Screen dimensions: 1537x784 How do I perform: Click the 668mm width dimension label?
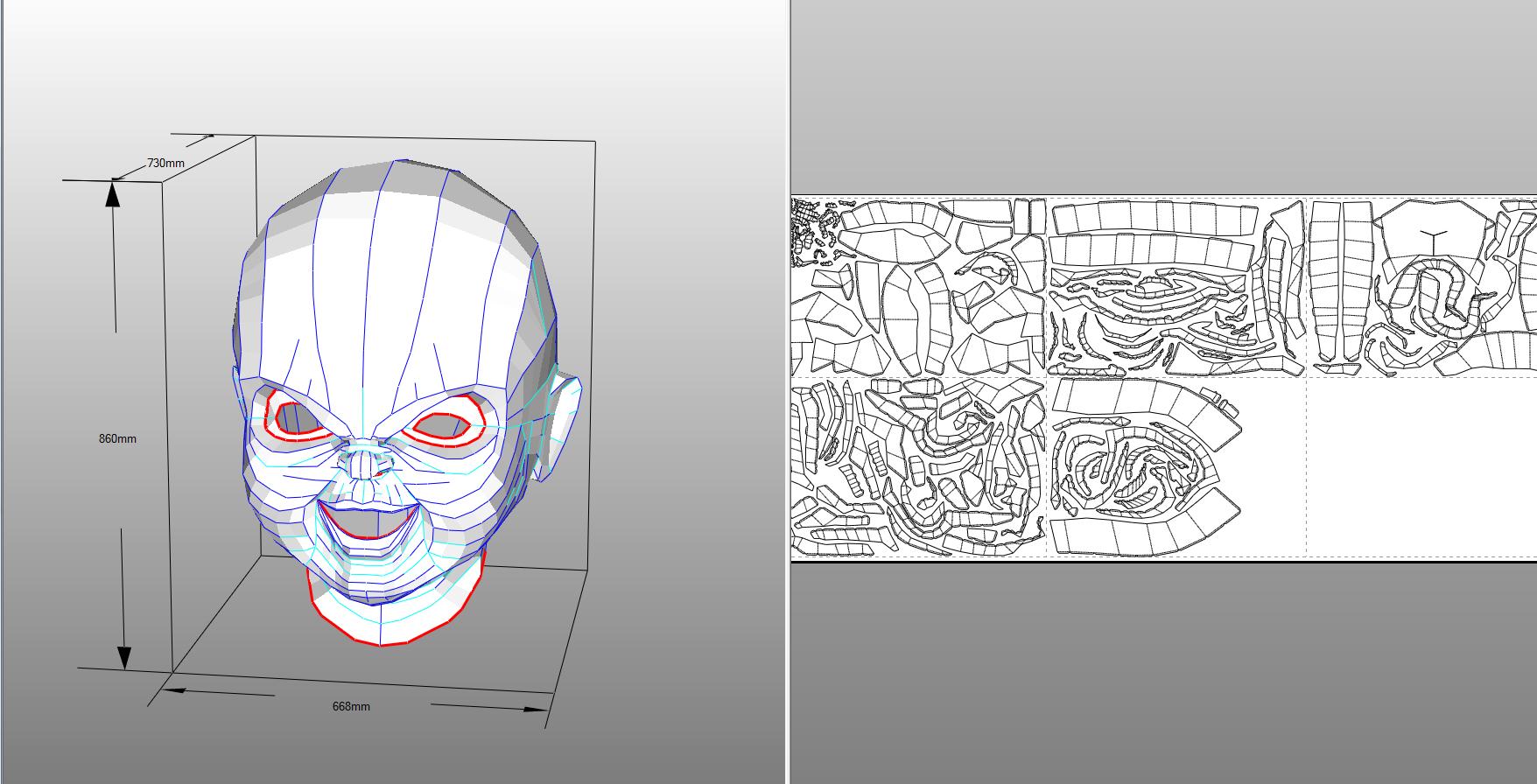click(x=351, y=706)
